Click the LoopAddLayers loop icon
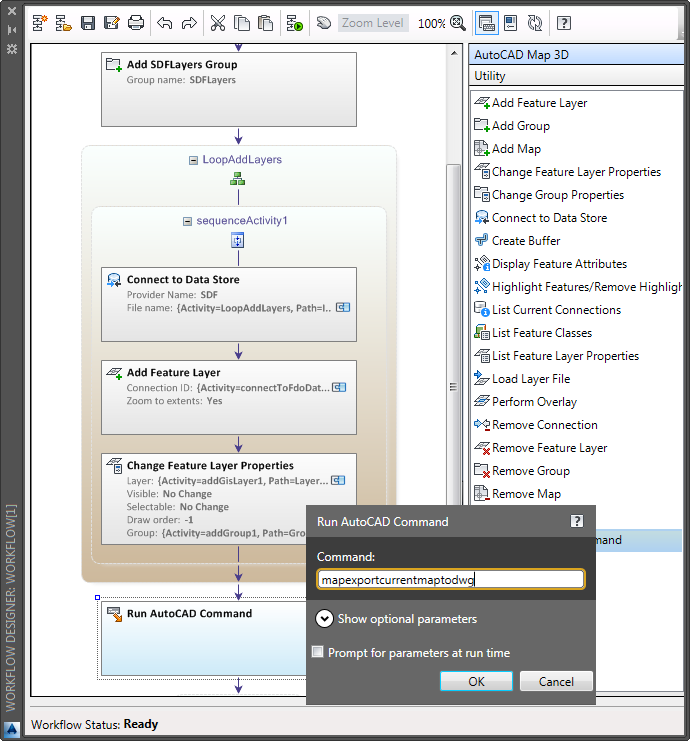 [238, 179]
